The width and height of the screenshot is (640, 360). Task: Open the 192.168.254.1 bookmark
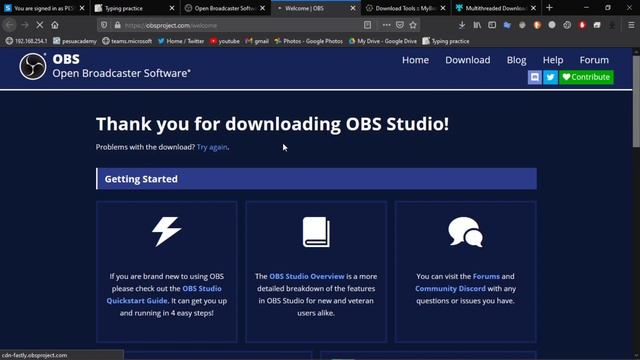click(27, 41)
